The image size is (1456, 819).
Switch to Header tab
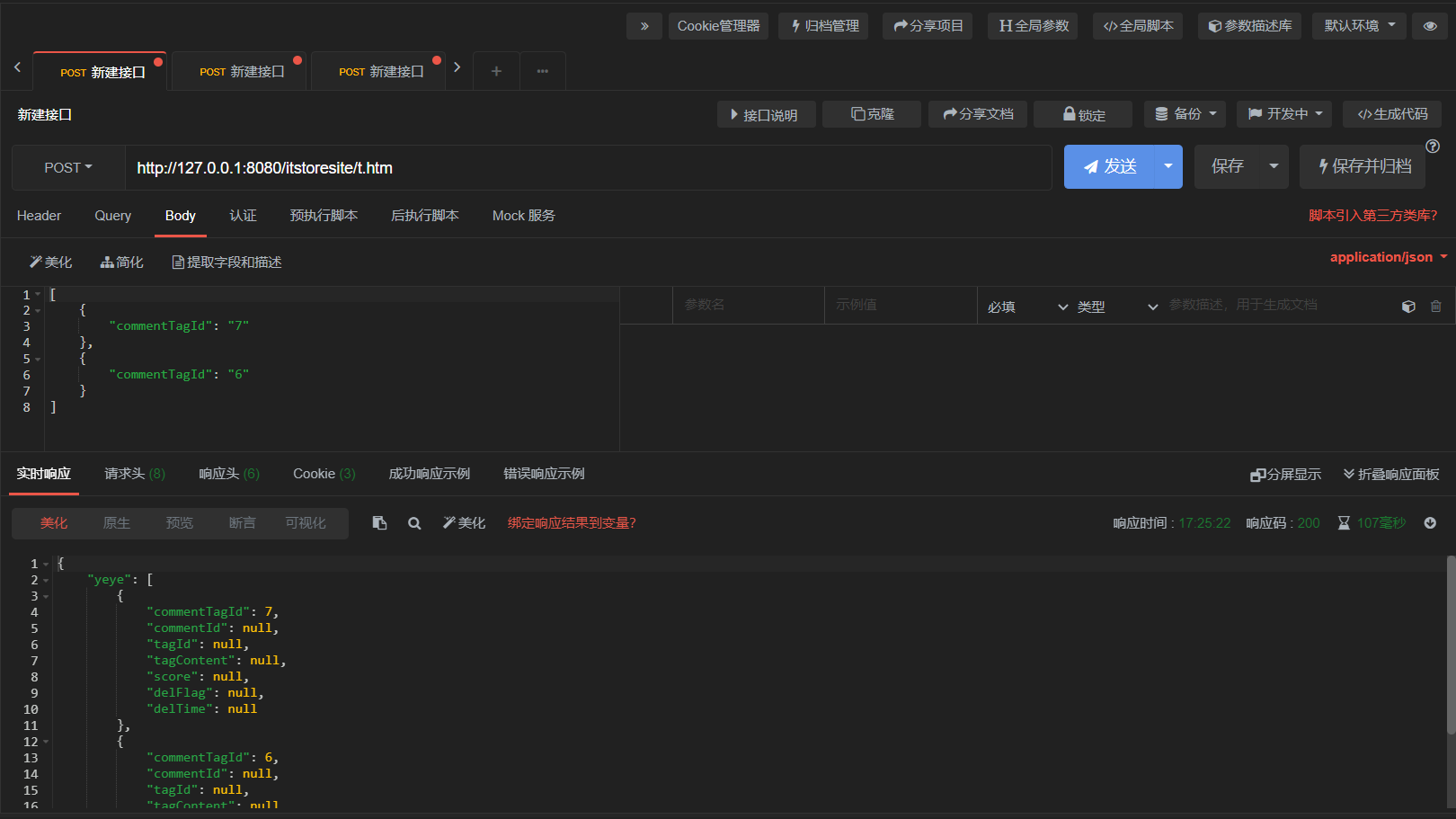pyautogui.click(x=39, y=216)
